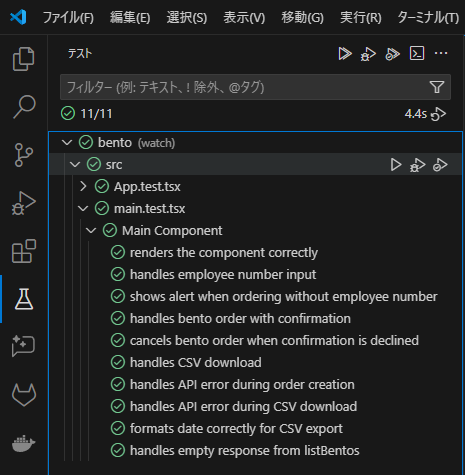The height and width of the screenshot is (475, 465).
Task: Select the handles CSV download test
Action: pos(196,362)
